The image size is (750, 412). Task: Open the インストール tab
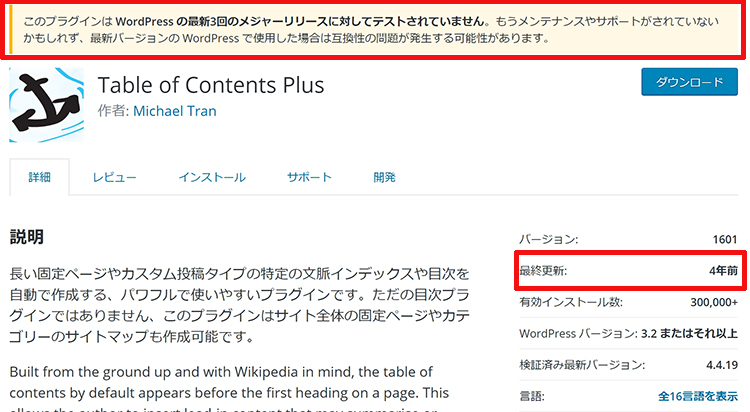212,177
